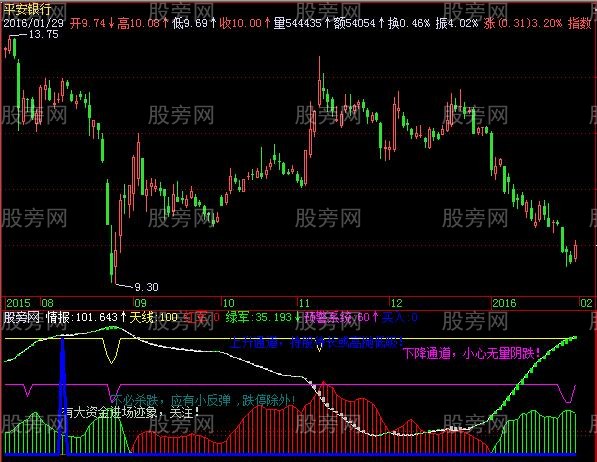This screenshot has width=597, height=462.
Task: Click the low price 低9.69
Action: point(190,23)
